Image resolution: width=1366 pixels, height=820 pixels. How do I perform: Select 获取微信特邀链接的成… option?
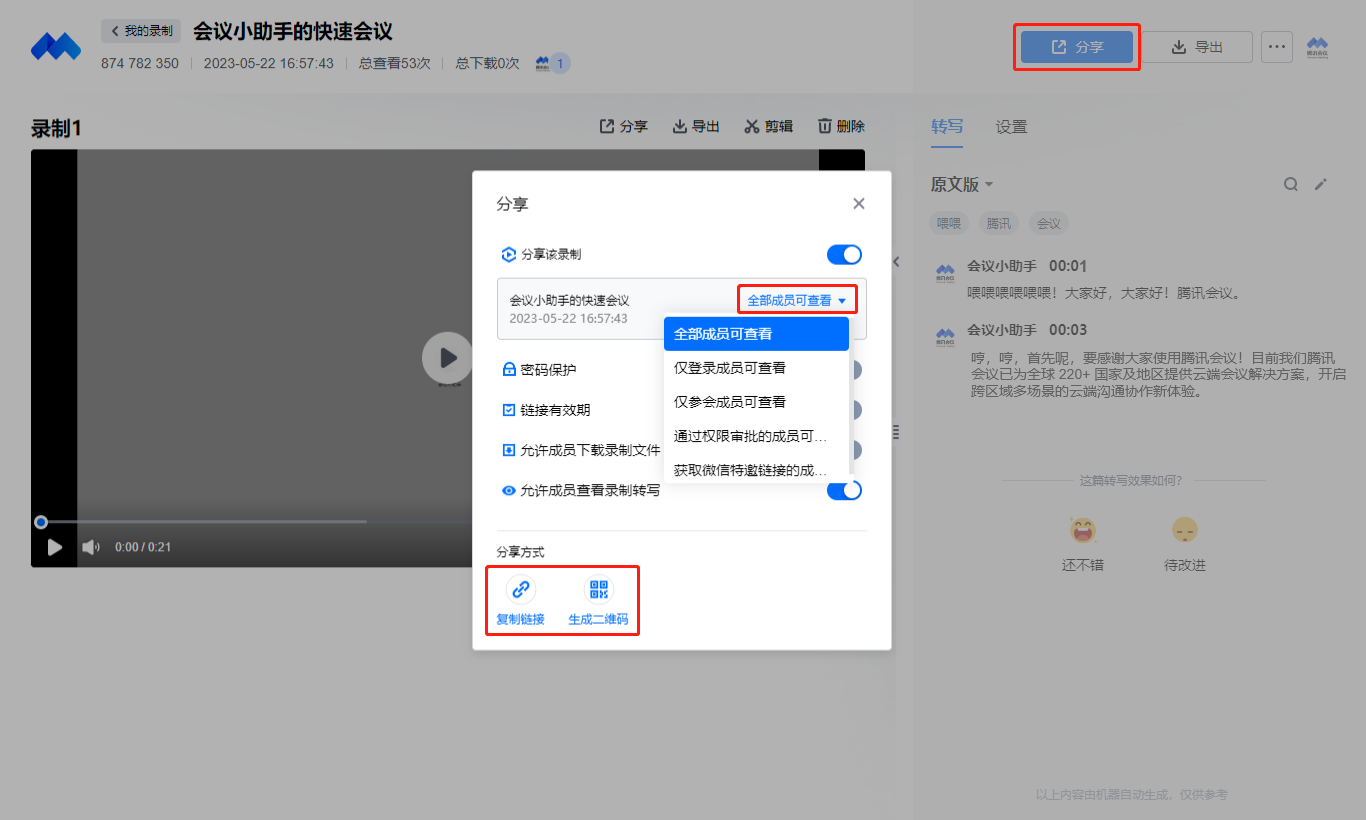click(x=756, y=469)
